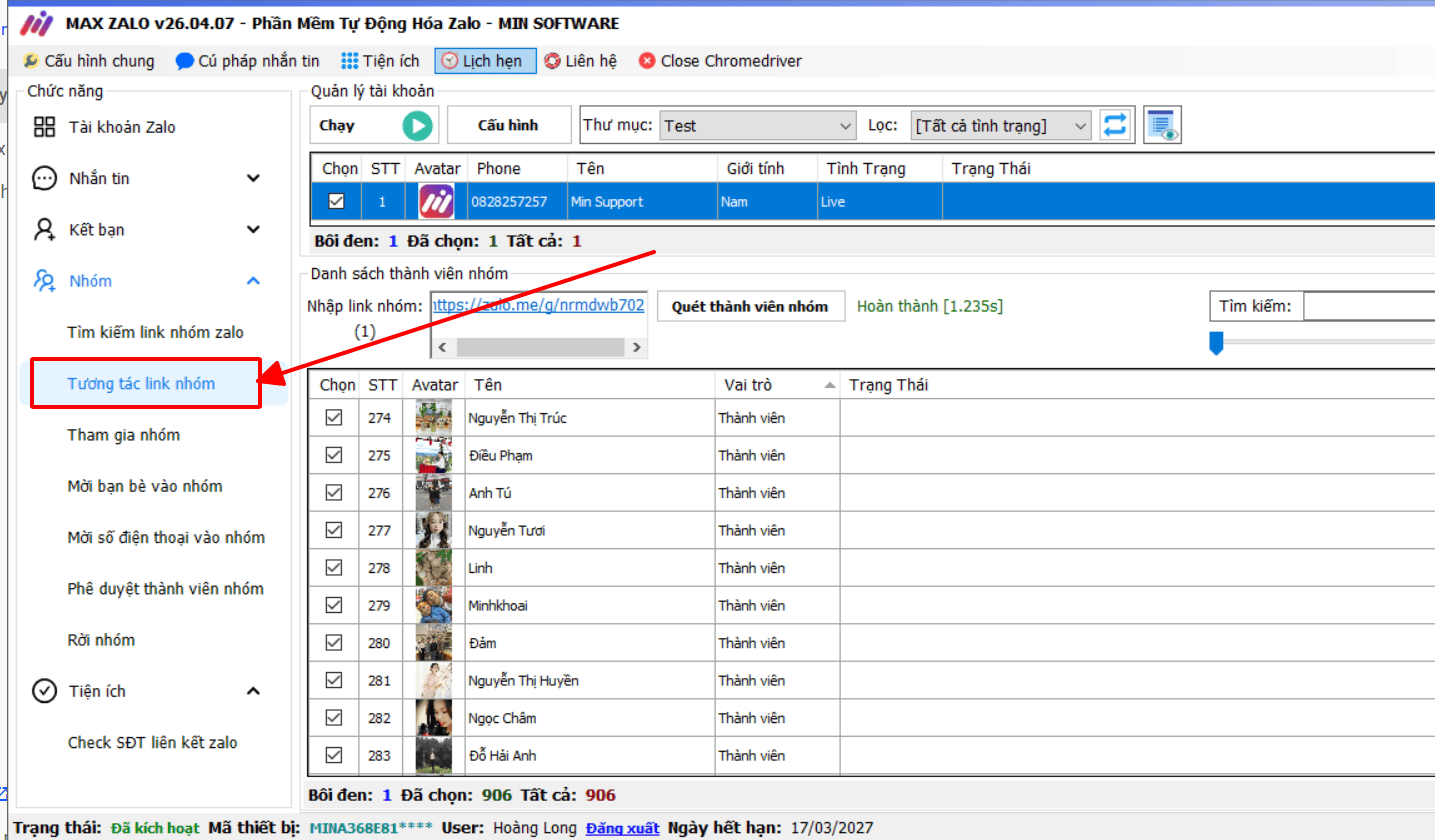Screen dimensions: 1435x840
Task: Click the avatar of Linh
Action: pos(433,568)
